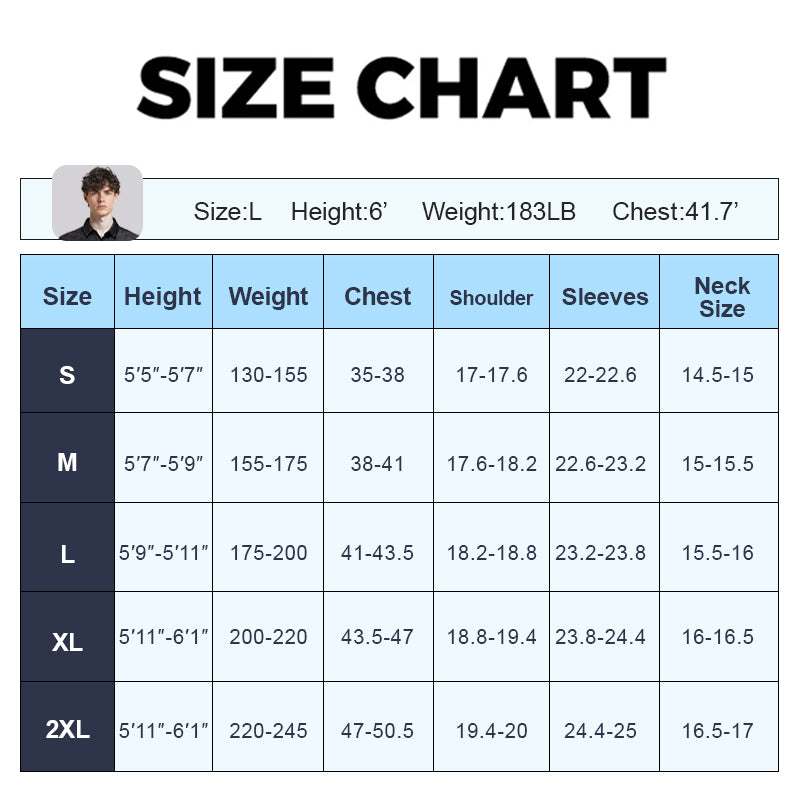Click the 38-41 chest cell
Viewport: 800px width, 800px height.
[x=377, y=464]
